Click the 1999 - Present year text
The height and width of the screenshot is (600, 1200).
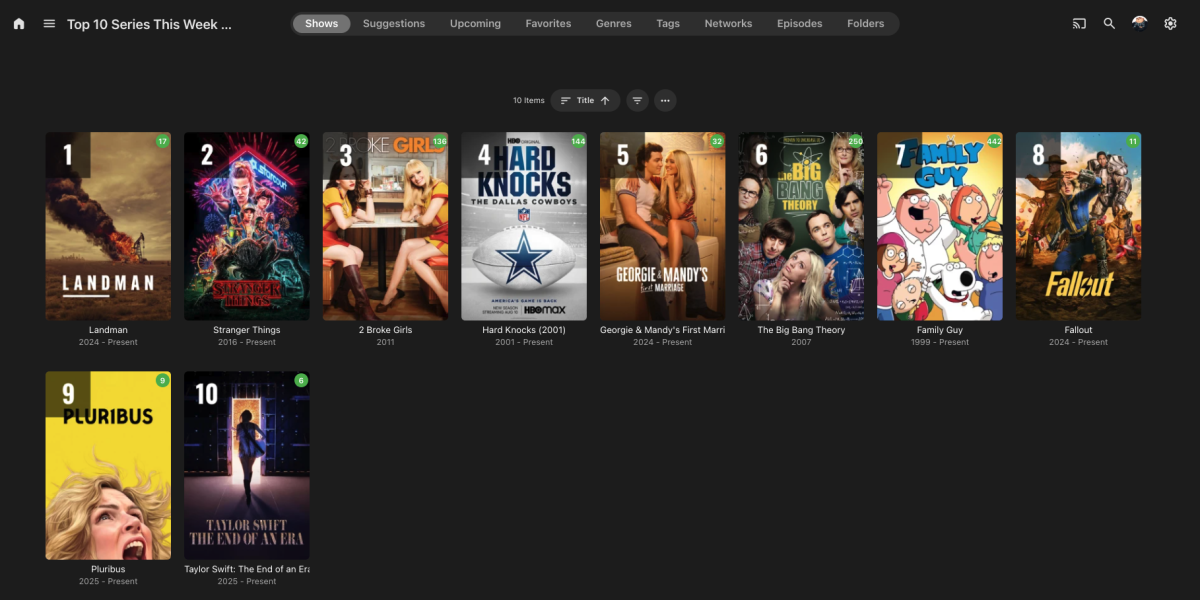click(x=940, y=342)
